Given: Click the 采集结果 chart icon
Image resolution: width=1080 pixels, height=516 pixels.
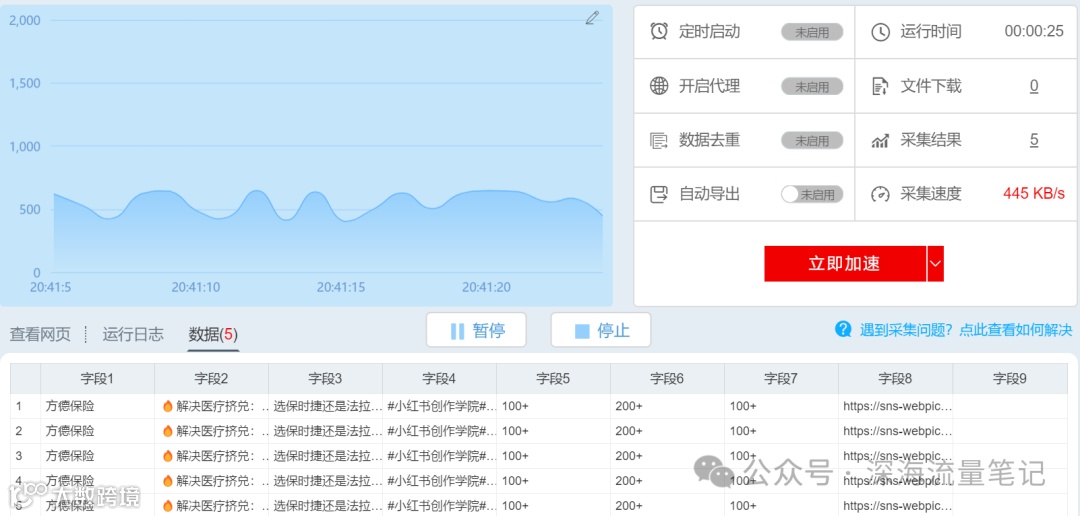Looking at the screenshot, I should [x=880, y=141].
